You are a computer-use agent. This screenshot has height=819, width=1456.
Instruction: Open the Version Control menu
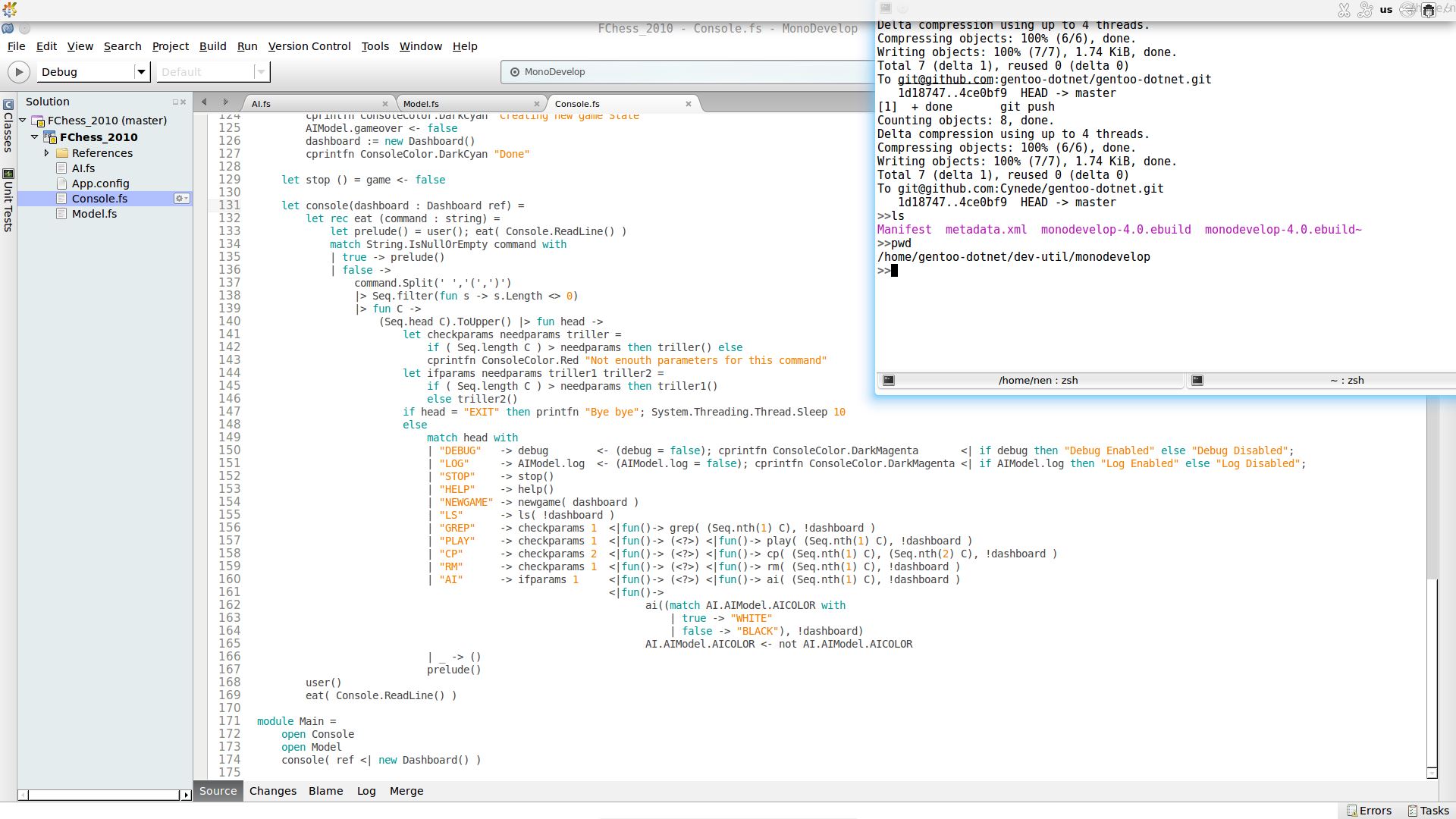coord(309,46)
